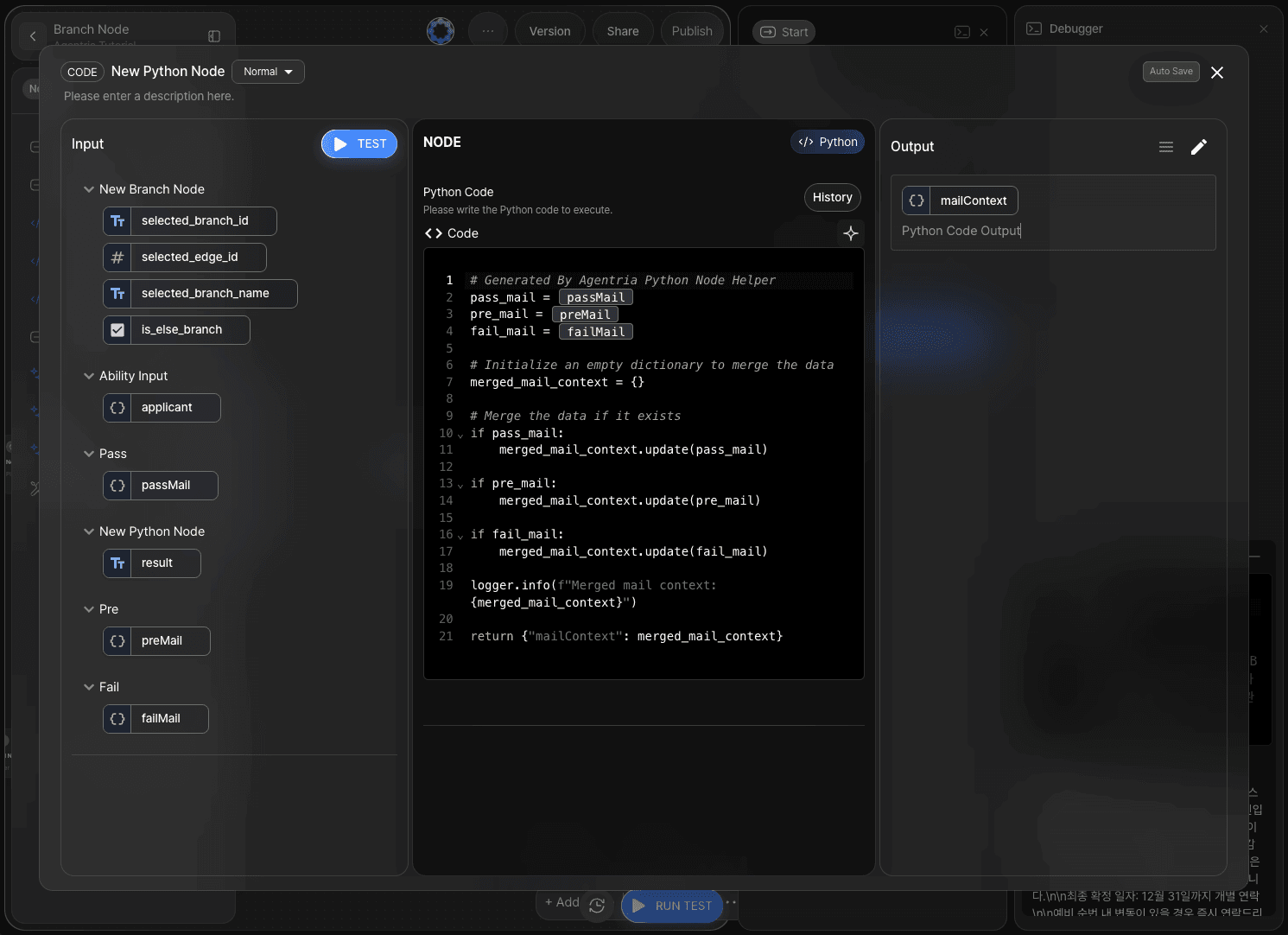Open the Normal mode dropdown
Screen dimensions: 1288x935
tap(269, 72)
